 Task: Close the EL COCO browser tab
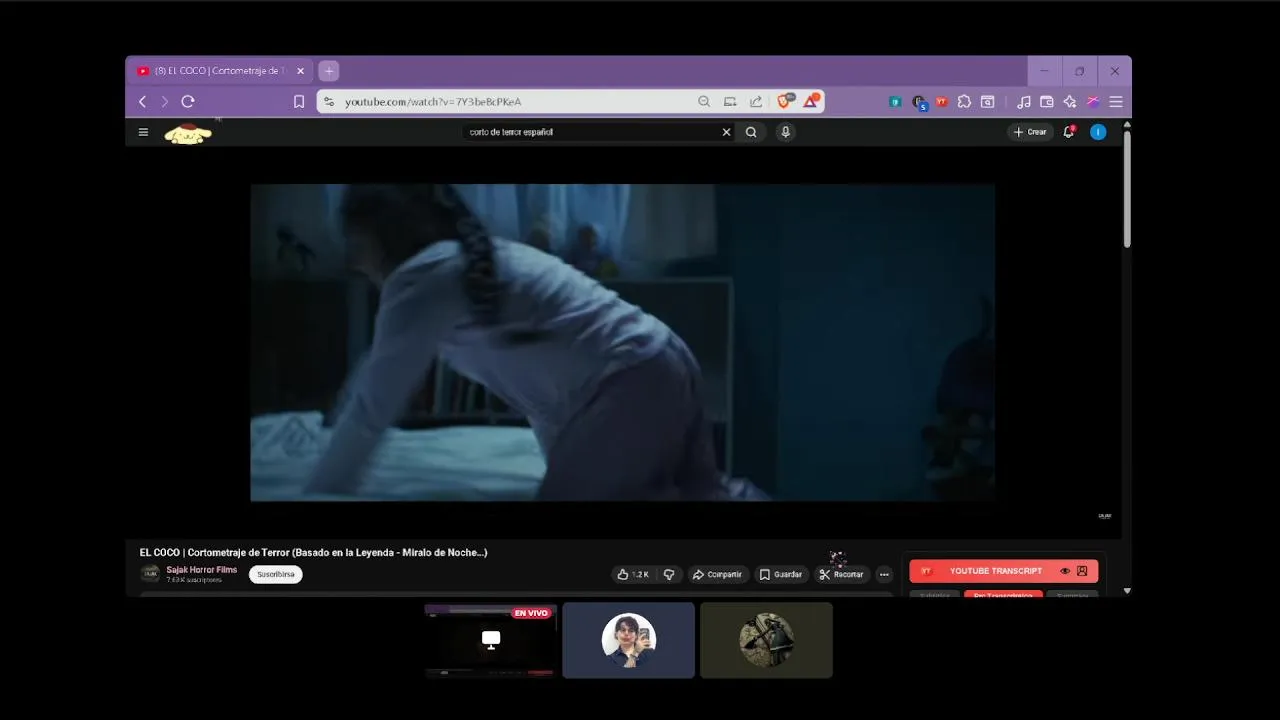300,71
